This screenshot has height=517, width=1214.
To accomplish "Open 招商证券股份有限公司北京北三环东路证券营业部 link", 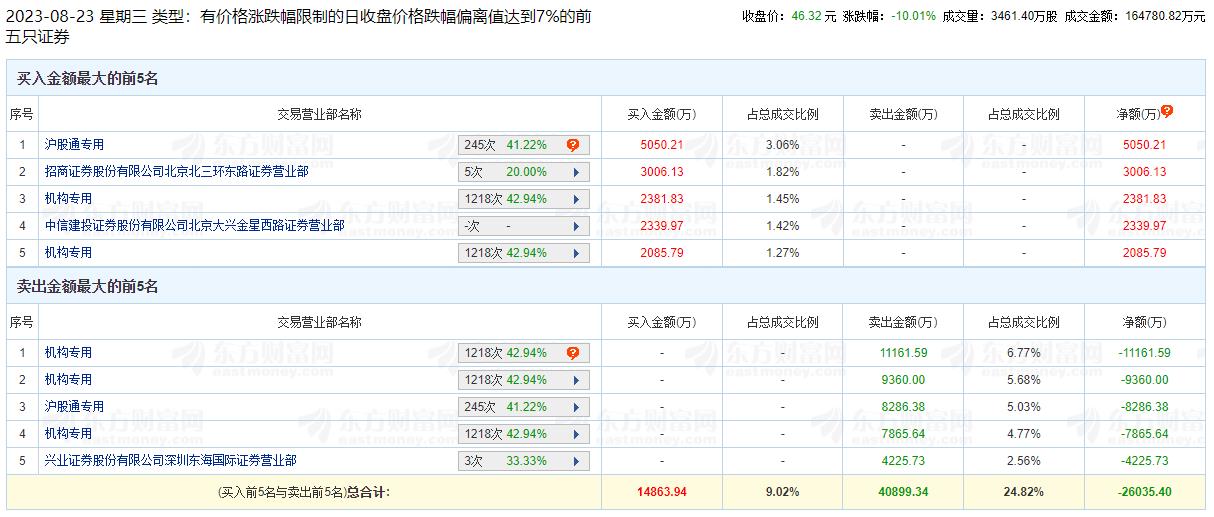I will click(176, 172).
